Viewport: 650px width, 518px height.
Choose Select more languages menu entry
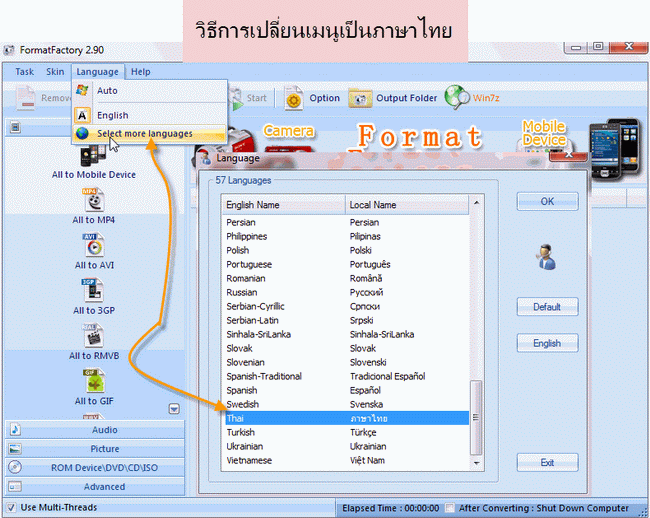(149, 133)
